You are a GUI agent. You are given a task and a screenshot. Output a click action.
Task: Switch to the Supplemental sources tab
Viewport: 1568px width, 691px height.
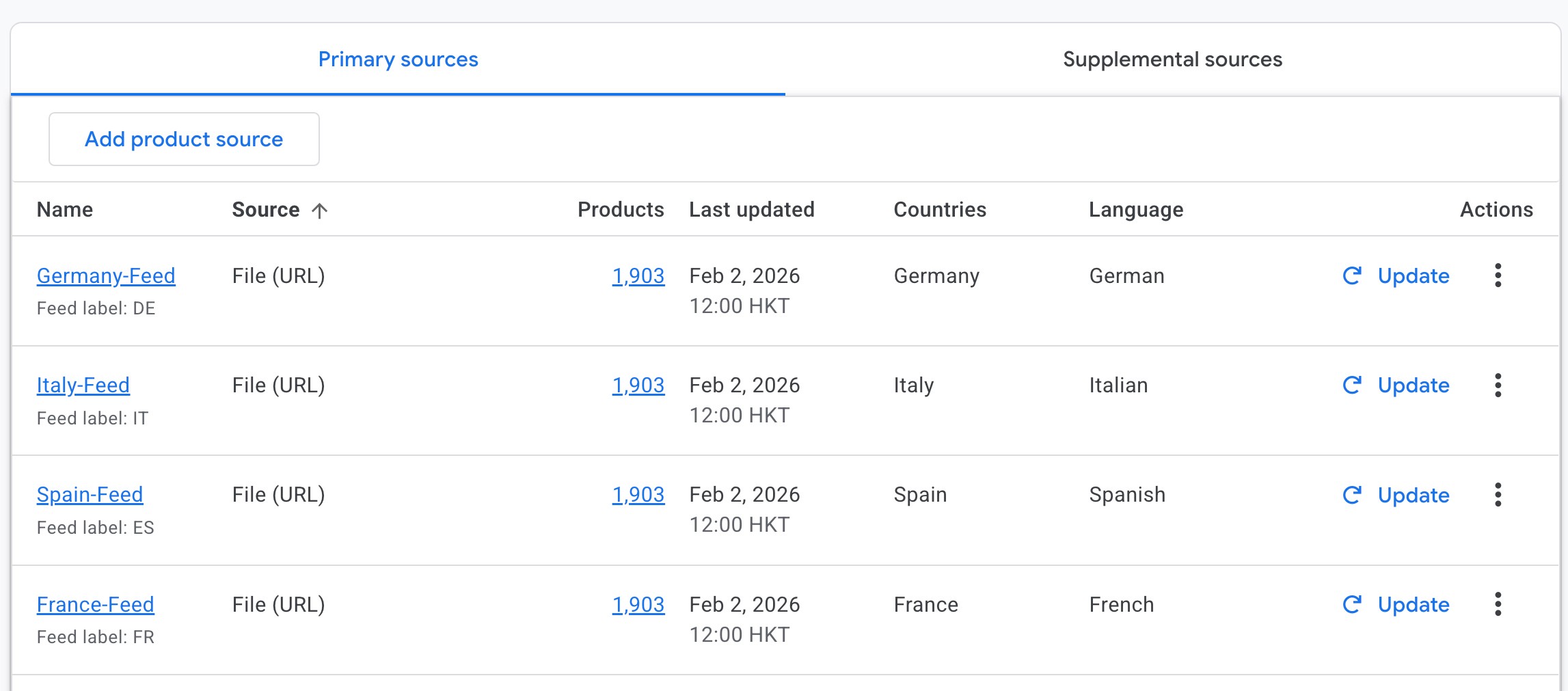click(x=1172, y=59)
